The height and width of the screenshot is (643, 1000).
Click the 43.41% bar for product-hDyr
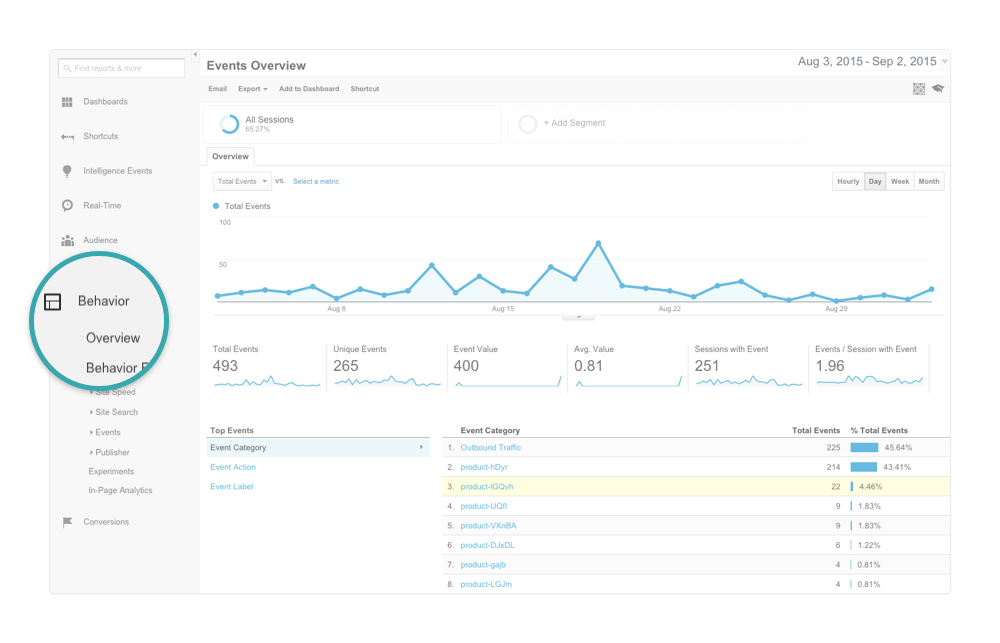coord(864,468)
